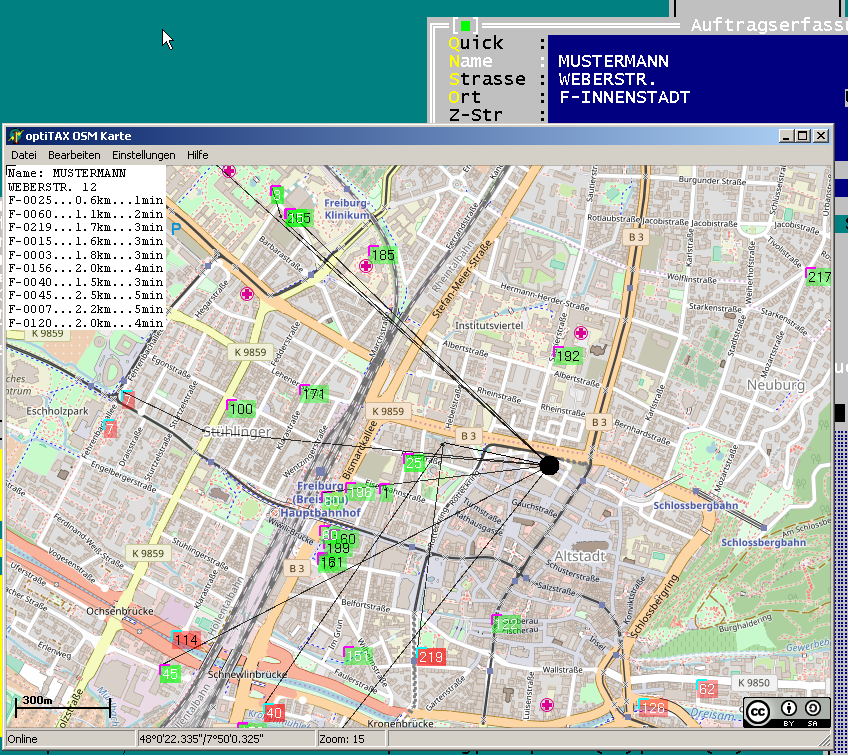The height and width of the screenshot is (755, 848).
Task: Click taxi list row F-0045...2.5km...5min
Action: [x=85, y=296]
